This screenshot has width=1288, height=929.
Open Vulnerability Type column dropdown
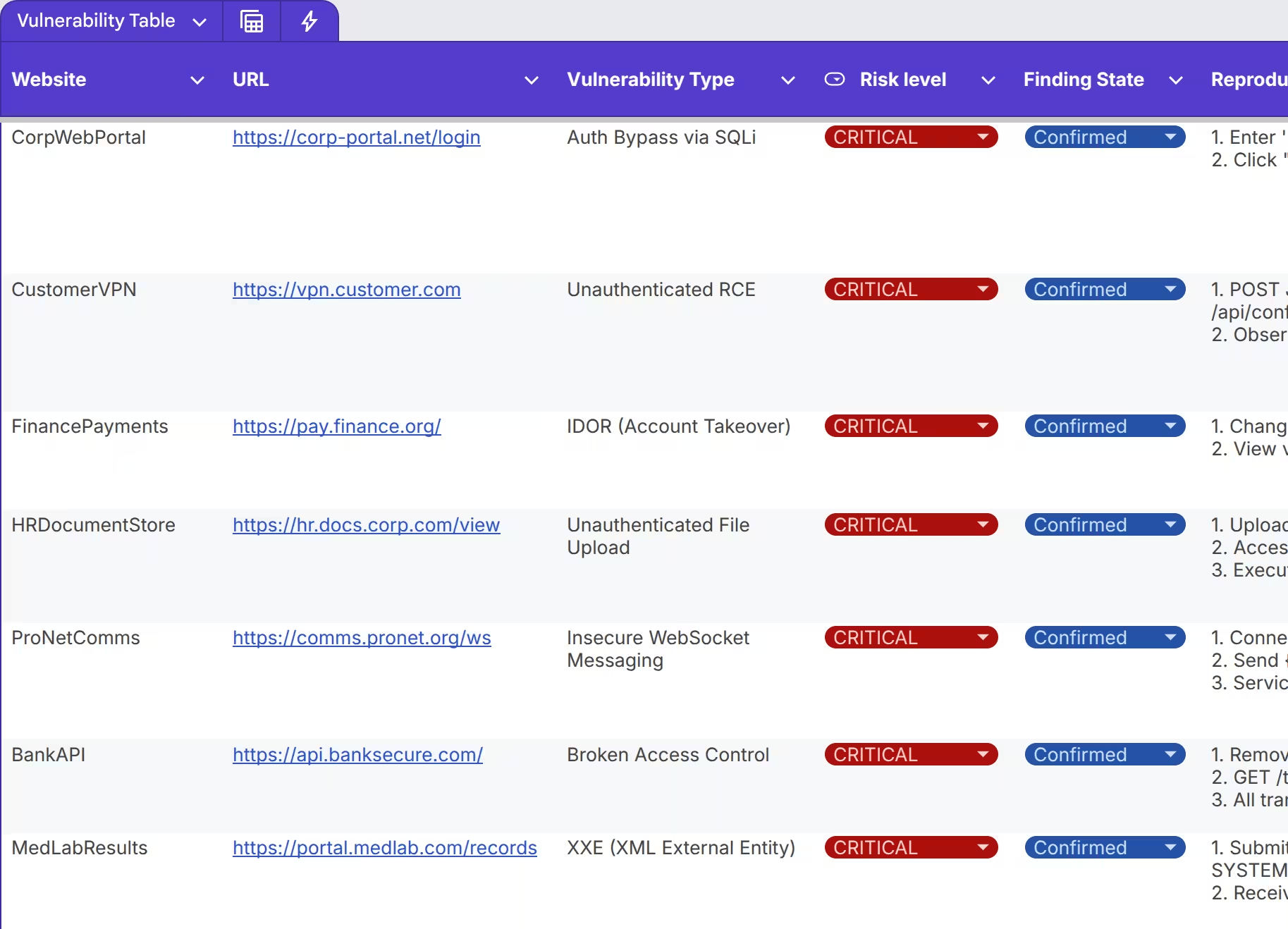click(788, 80)
